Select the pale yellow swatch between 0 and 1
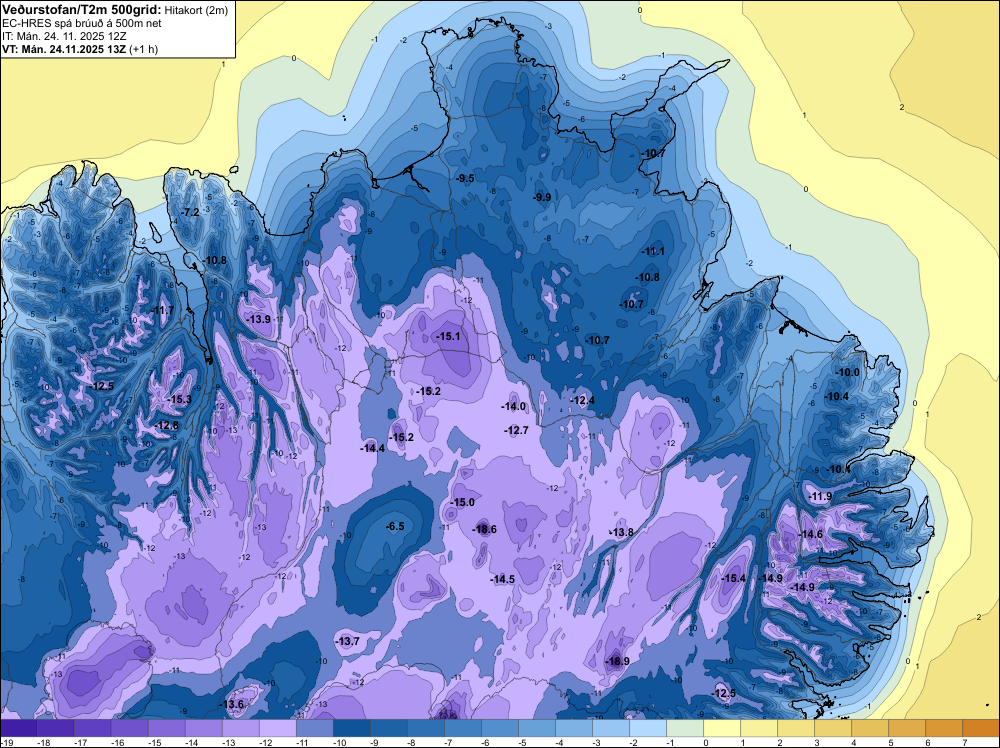This screenshot has height=748, width=1000. click(x=721, y=728)
